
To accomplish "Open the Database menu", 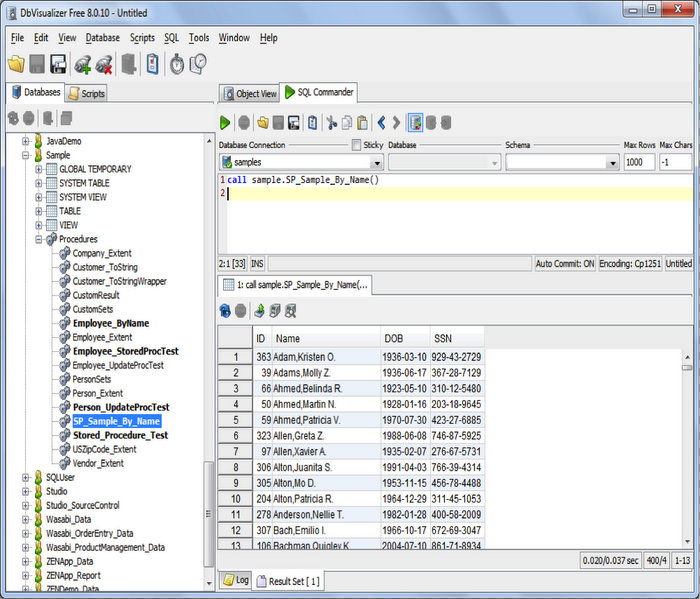I will pyautogui.click(x=103, y=38).
